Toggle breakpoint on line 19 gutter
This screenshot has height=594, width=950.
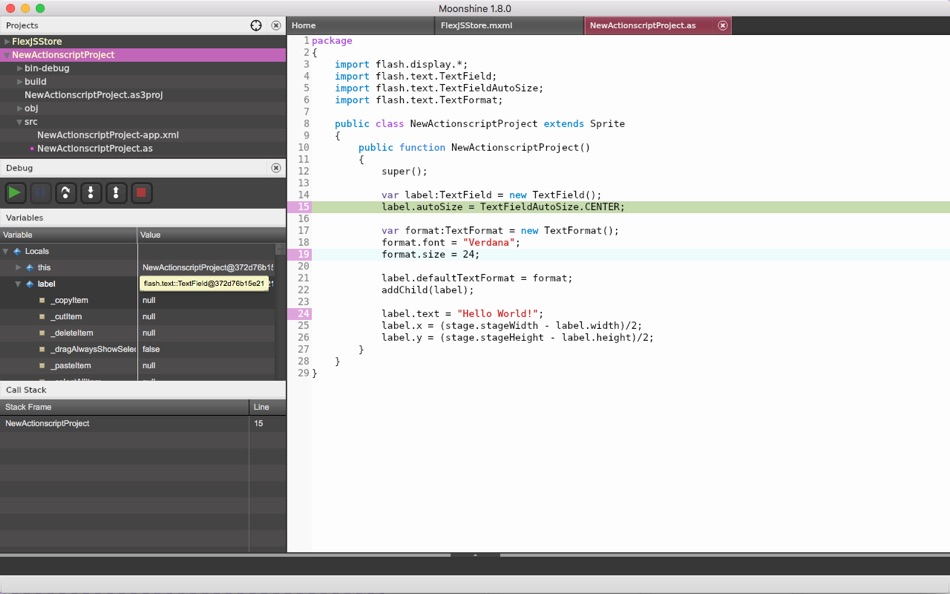(300, 254)
